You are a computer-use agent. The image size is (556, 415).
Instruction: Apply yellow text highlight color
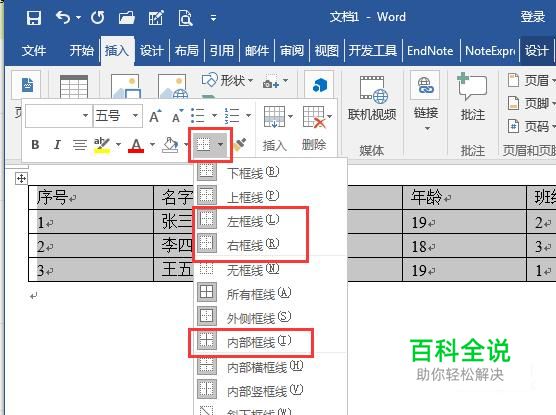(x=102, y=145)
